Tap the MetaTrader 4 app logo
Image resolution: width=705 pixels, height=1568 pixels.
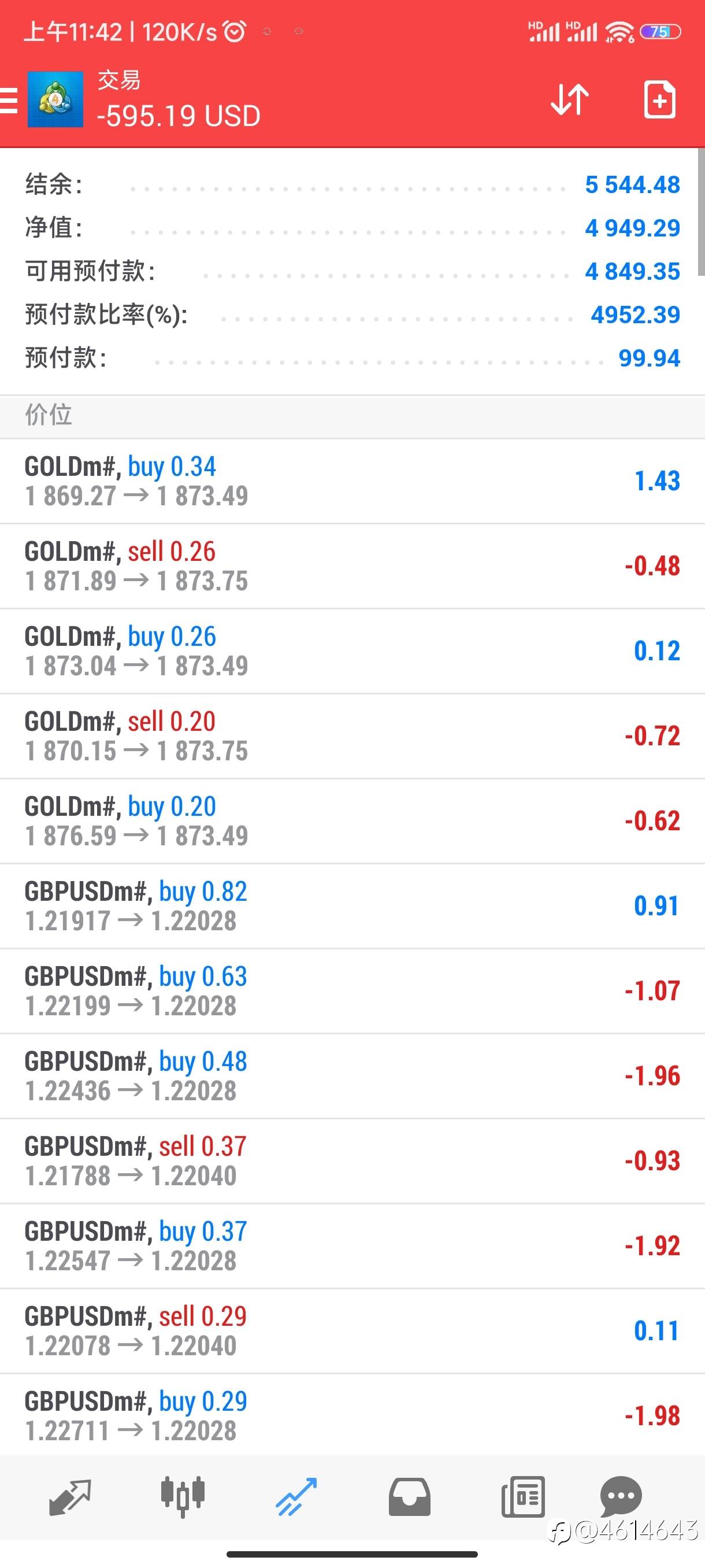(55, 99)
